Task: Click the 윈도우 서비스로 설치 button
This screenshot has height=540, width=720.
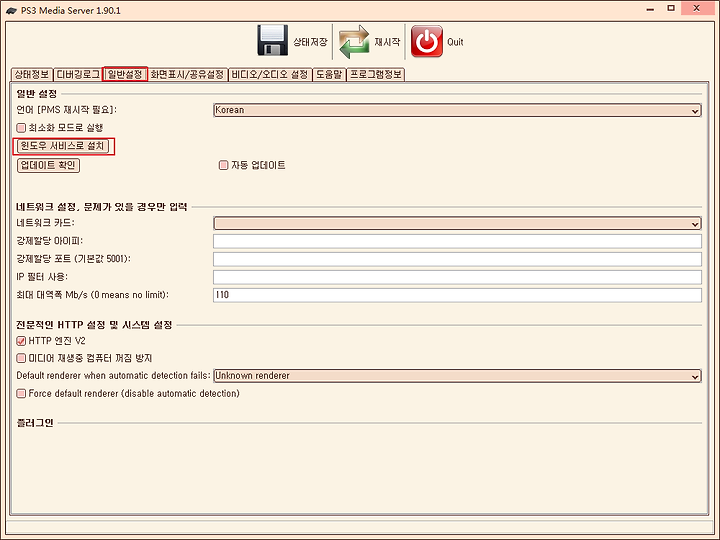Action: point(63,146)
